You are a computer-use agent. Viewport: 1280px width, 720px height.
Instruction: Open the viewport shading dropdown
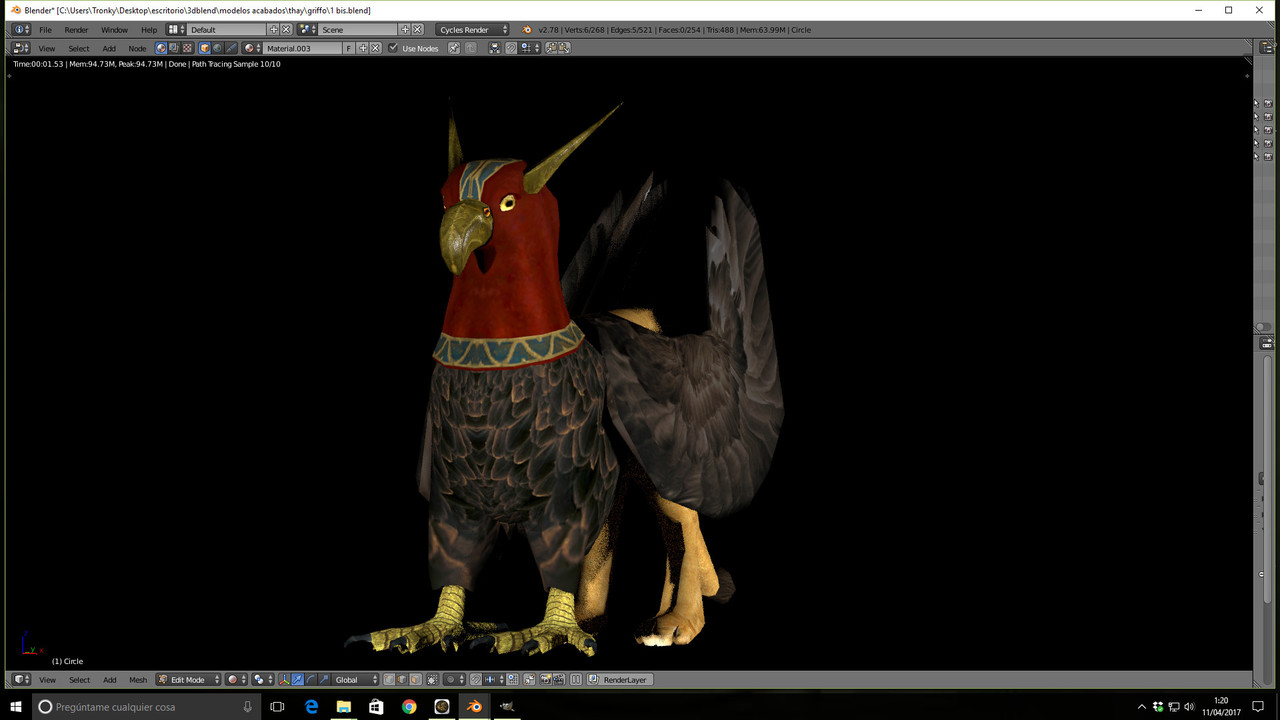coord(237,679)
